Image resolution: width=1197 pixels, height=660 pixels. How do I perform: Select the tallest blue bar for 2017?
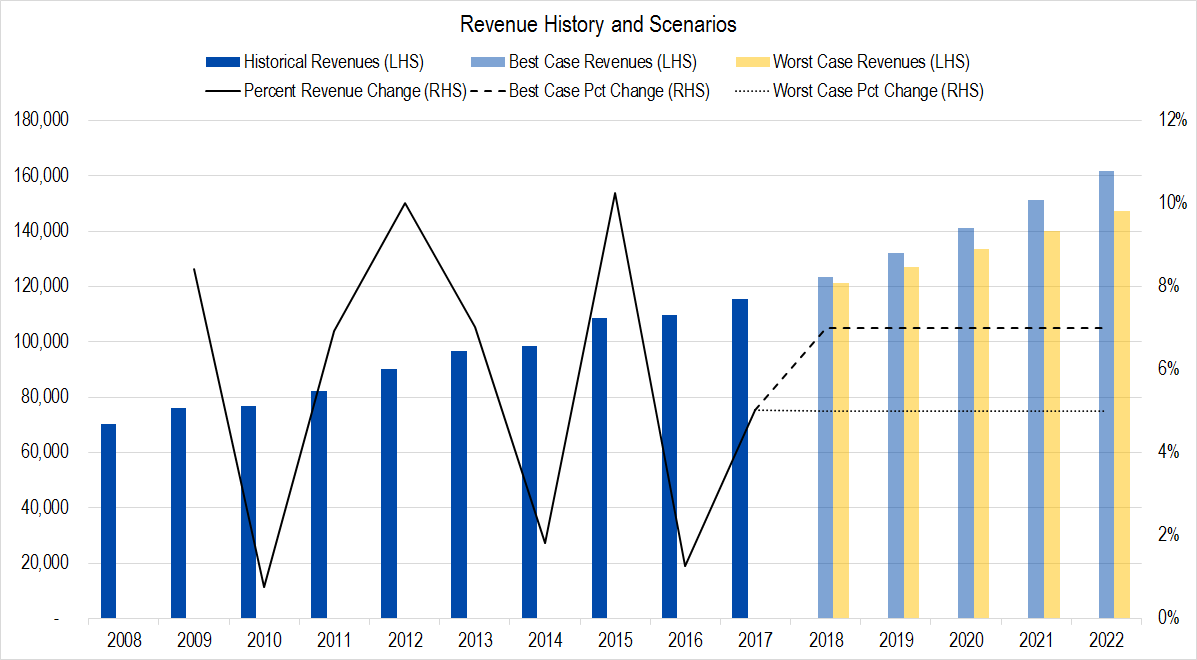738,450
